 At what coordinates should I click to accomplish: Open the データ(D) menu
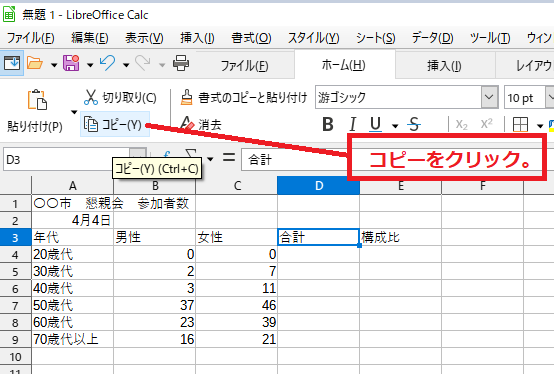433,38
